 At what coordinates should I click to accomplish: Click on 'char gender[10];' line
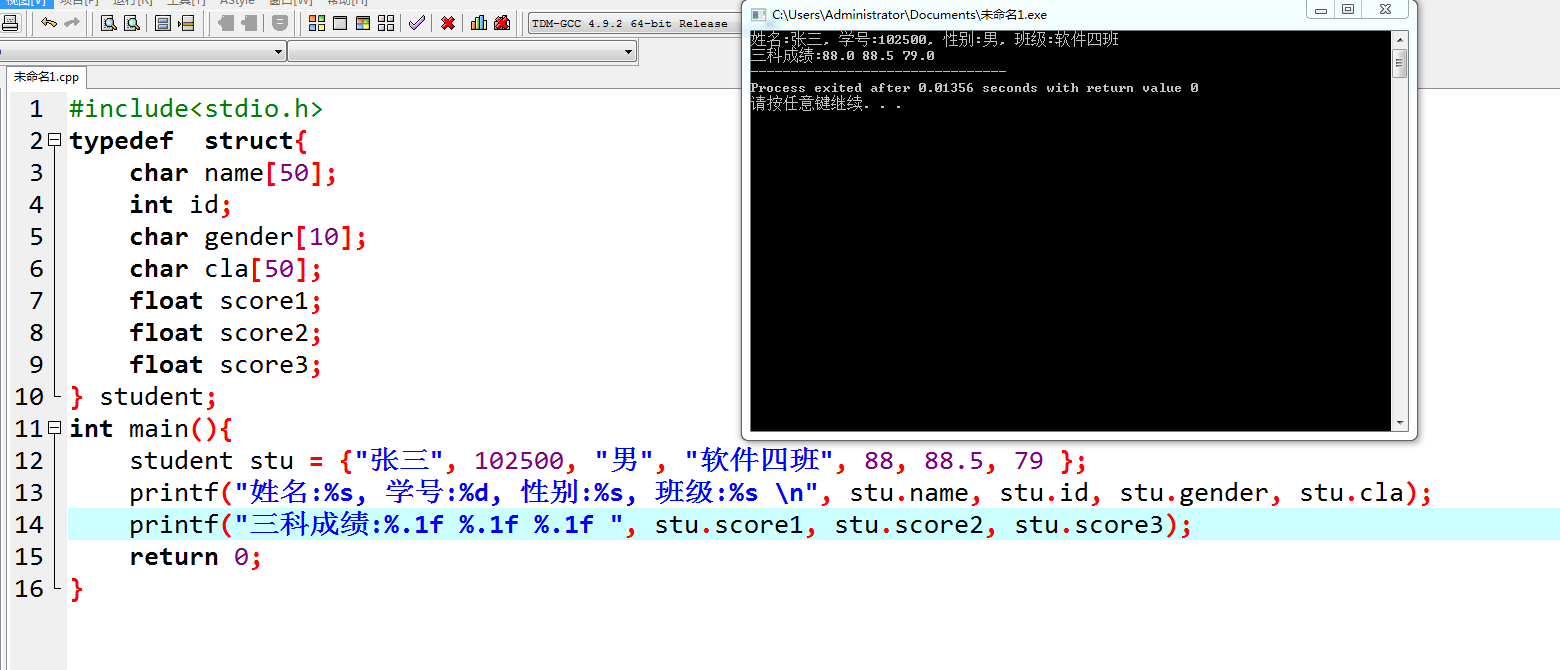[x=249, y=236]
